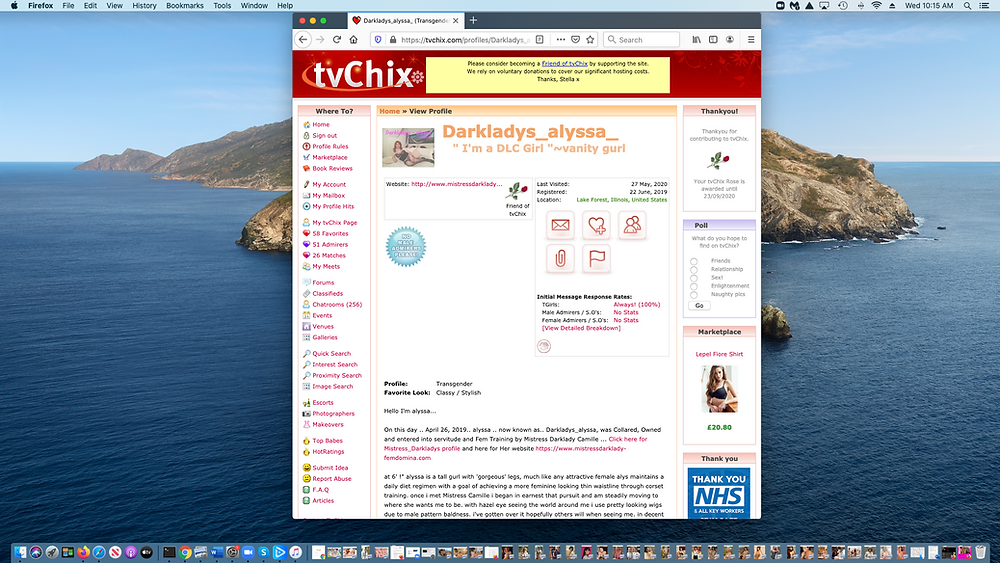Click Home breadcrumb link
The height and width of the screenshot is (563, 1000).
(390, 111)
